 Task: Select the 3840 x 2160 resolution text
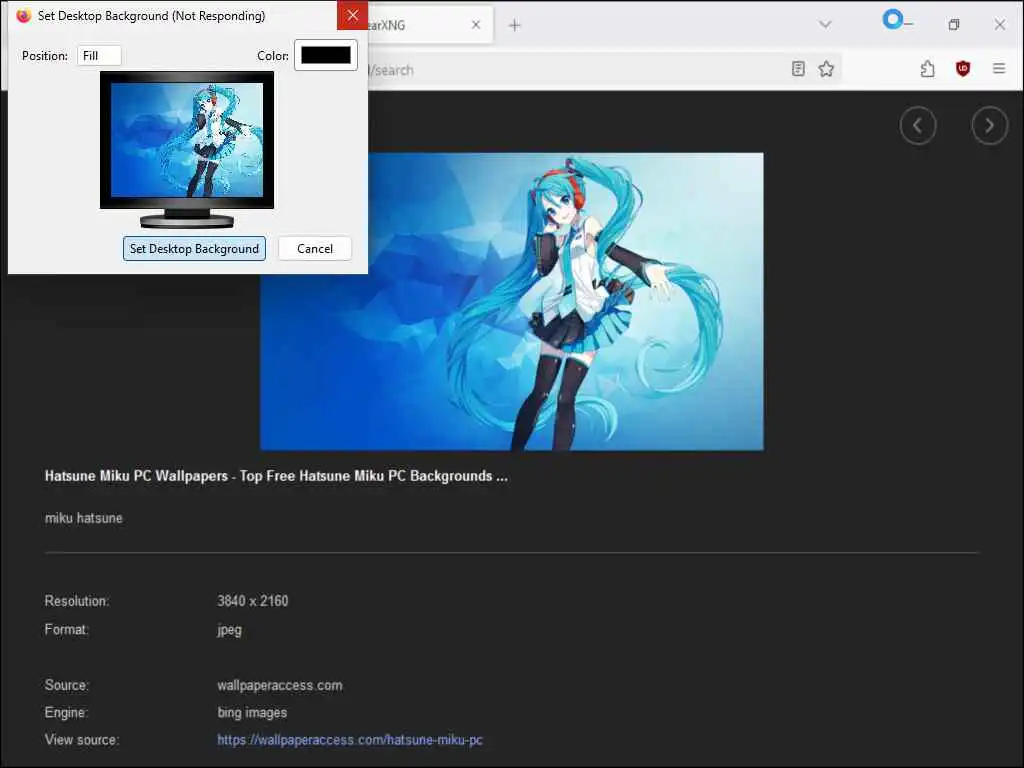253,601
